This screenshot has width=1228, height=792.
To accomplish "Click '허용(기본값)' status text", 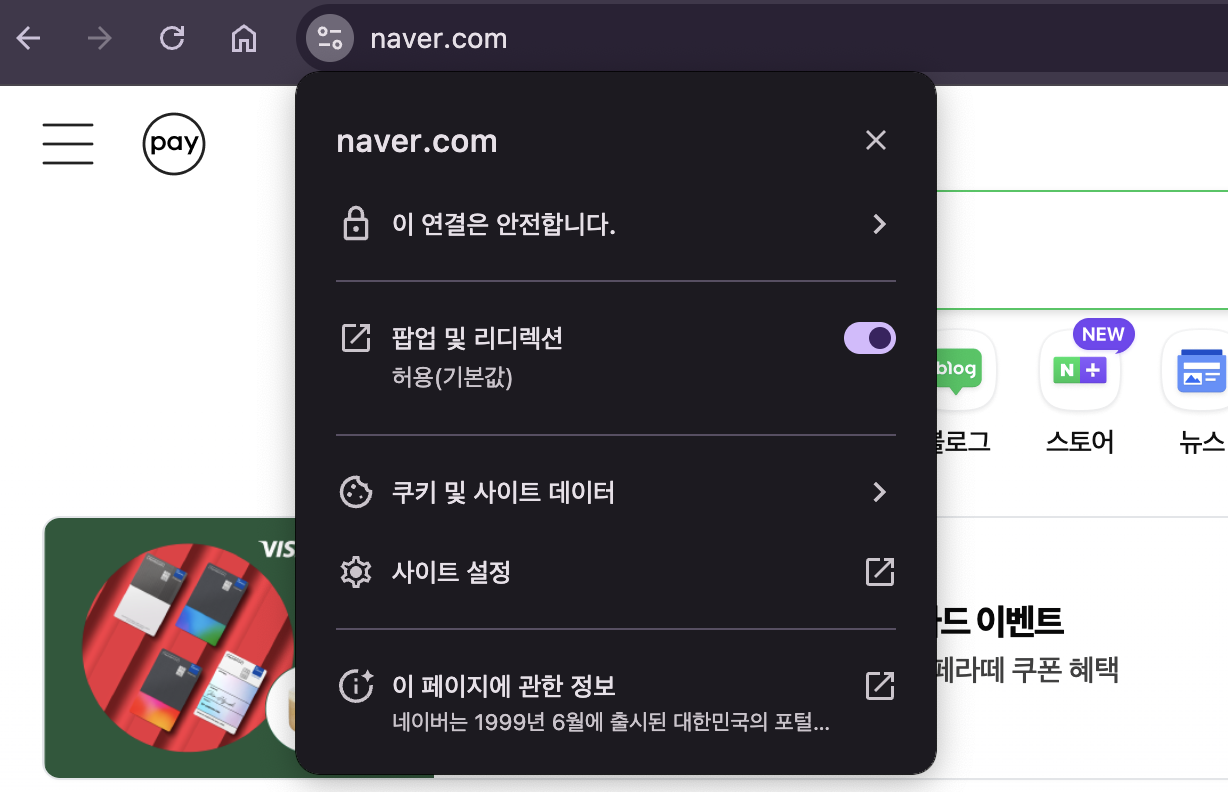I will pos(452,378).
